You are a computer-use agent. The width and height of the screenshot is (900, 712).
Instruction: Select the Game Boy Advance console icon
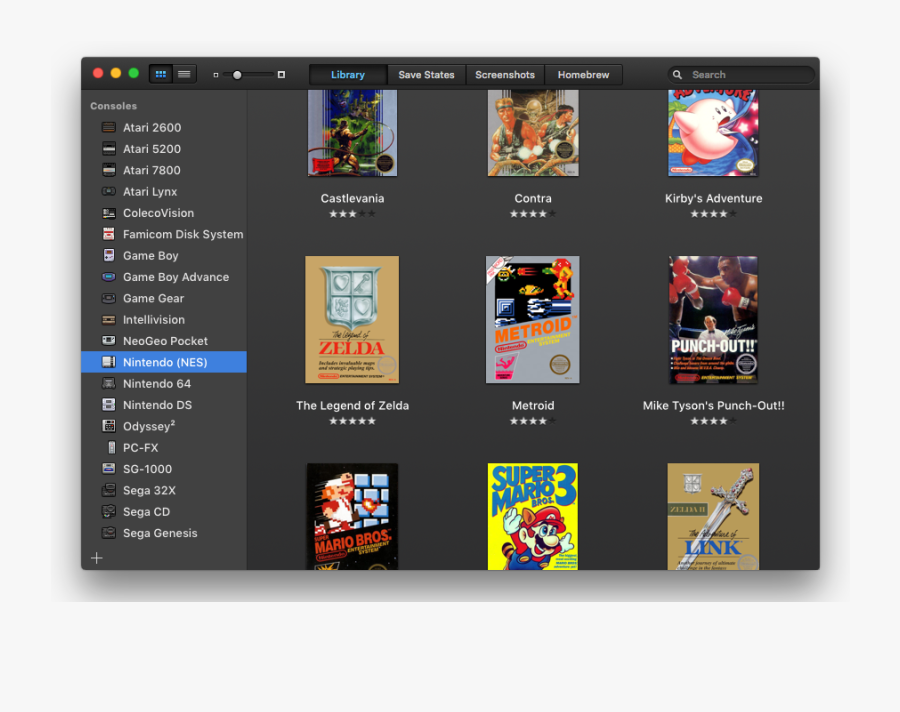coord(109,277)
